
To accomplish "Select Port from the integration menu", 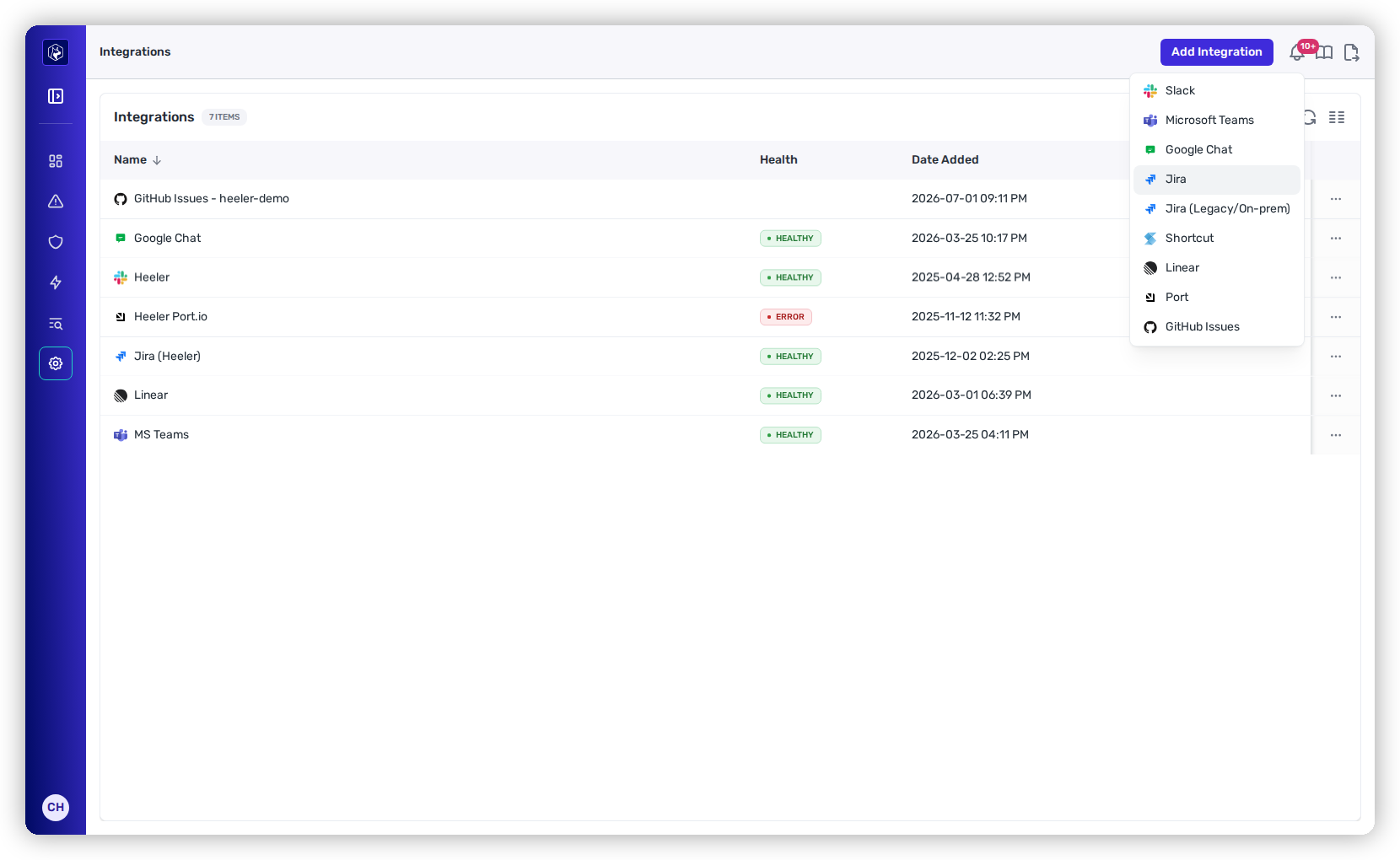I will [1217, 298].
